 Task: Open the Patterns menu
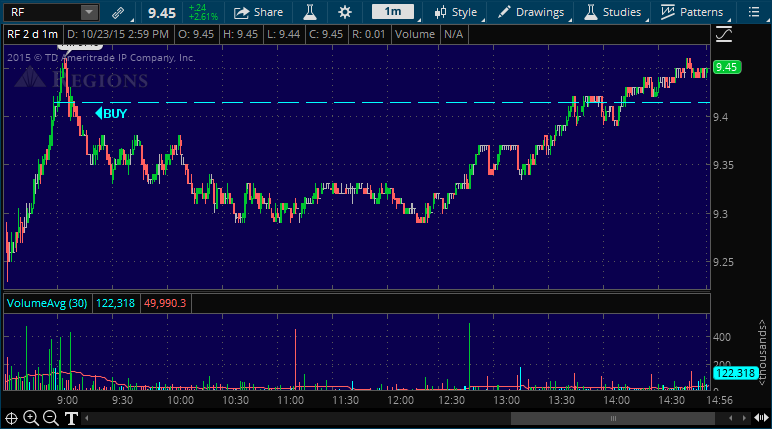click(x=692, y=12)
